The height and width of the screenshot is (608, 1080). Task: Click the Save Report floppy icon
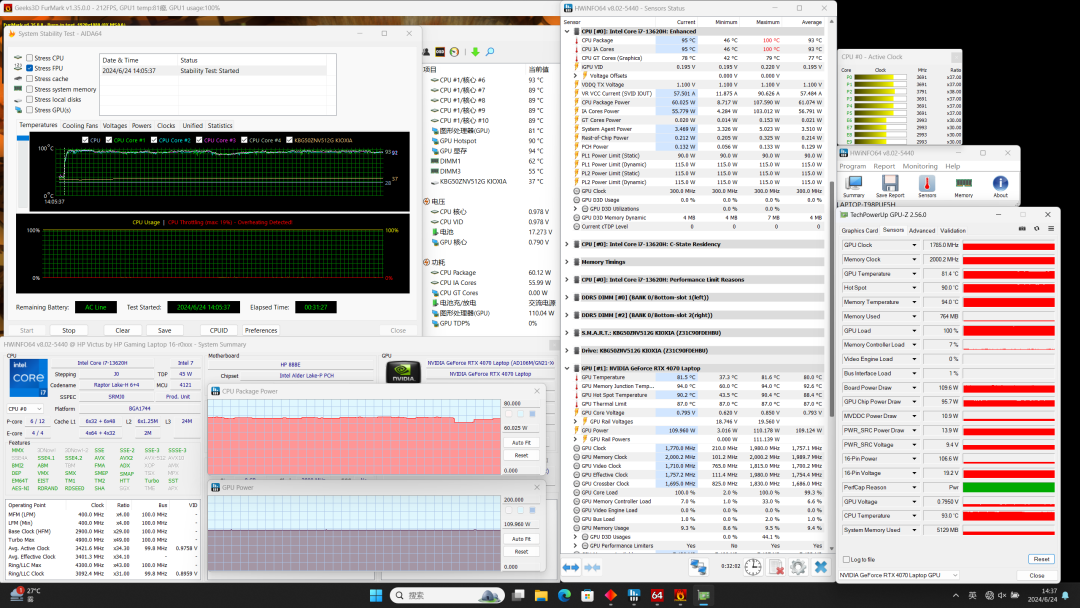(x=890, y=186)
